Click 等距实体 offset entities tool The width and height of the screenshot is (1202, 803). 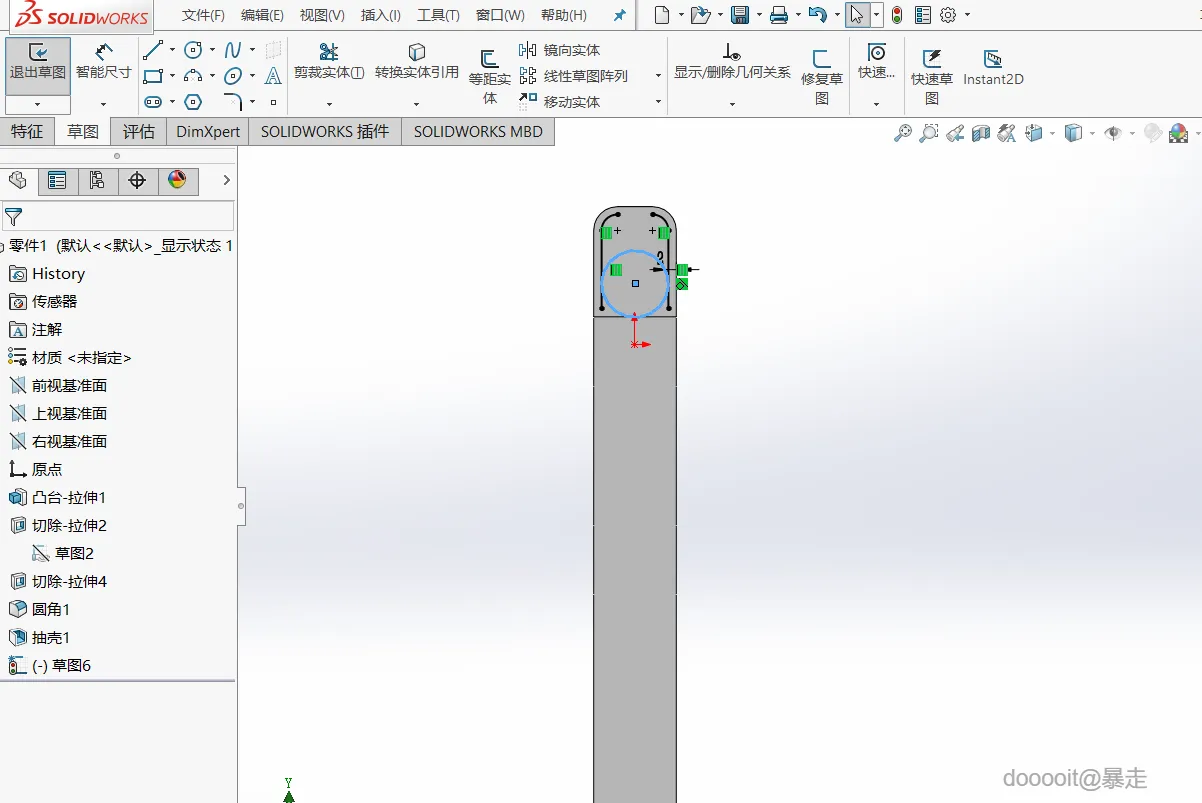click(x=490, y=77)
